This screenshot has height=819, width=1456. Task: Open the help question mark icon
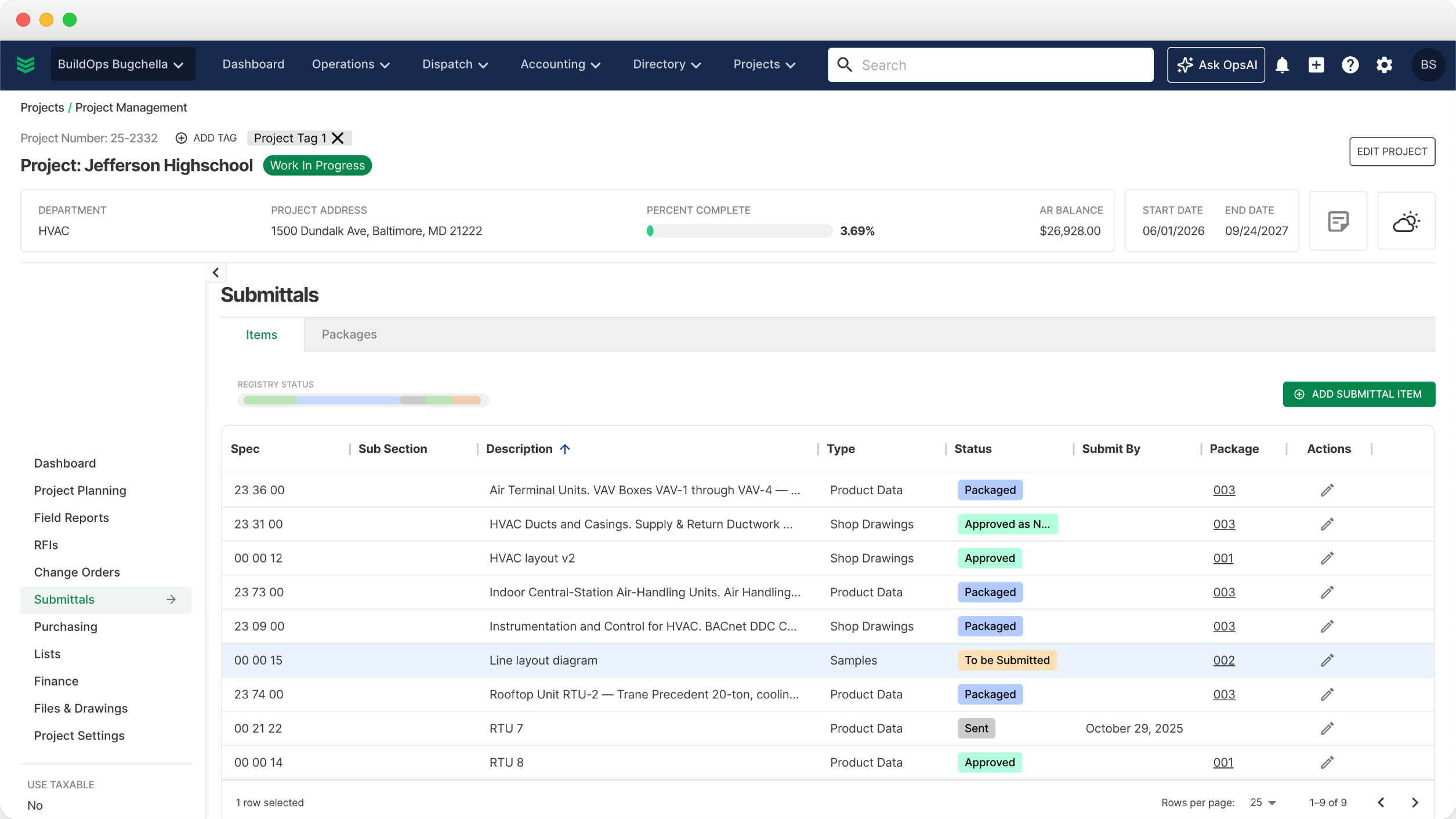(x=1350, y=65)
